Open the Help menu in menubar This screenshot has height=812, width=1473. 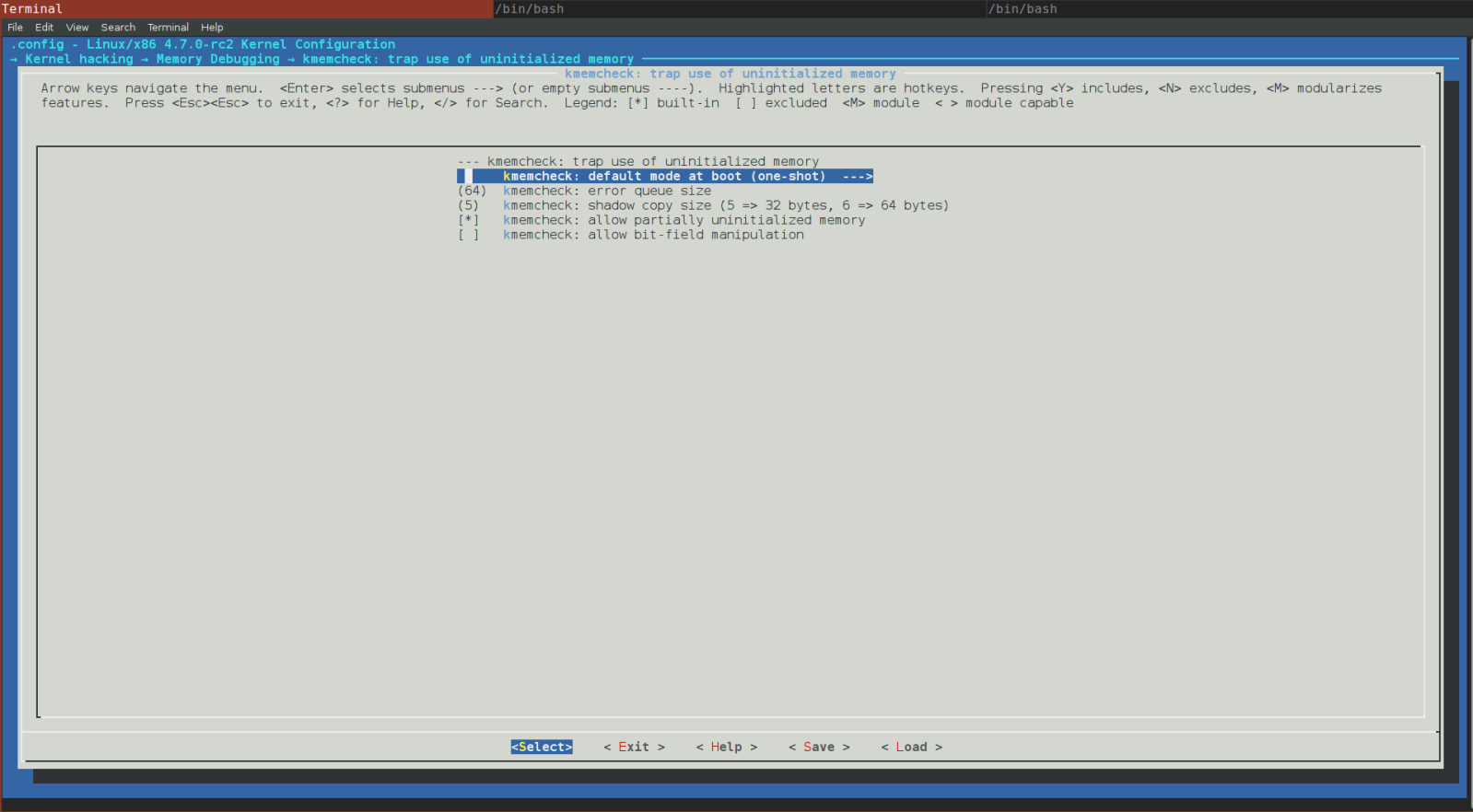pos(212,28)
